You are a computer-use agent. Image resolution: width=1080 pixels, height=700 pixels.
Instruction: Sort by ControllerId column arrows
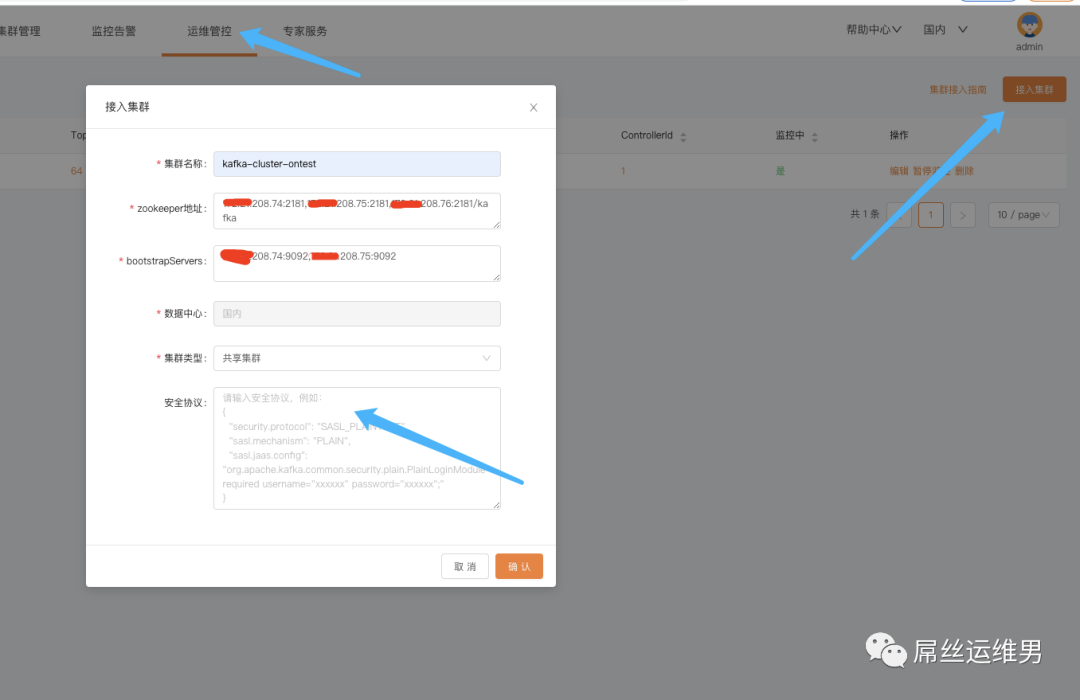683,137
